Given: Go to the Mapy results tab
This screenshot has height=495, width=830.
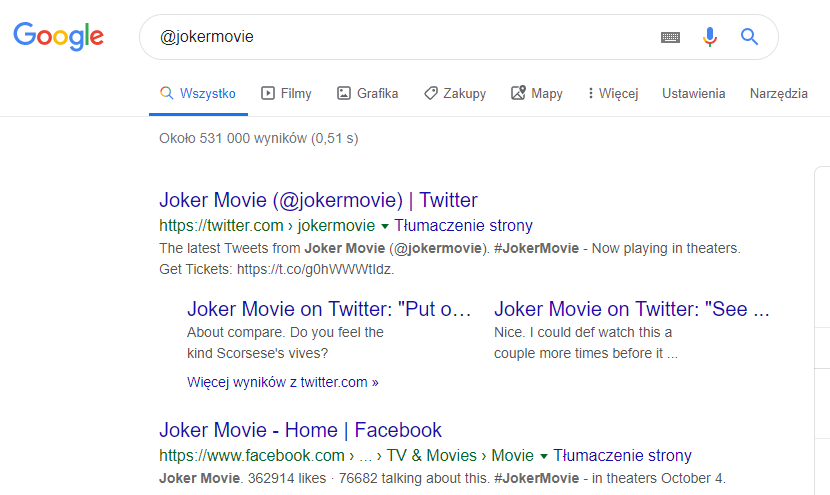Looking at the screenshot, I should coord(536,93).
